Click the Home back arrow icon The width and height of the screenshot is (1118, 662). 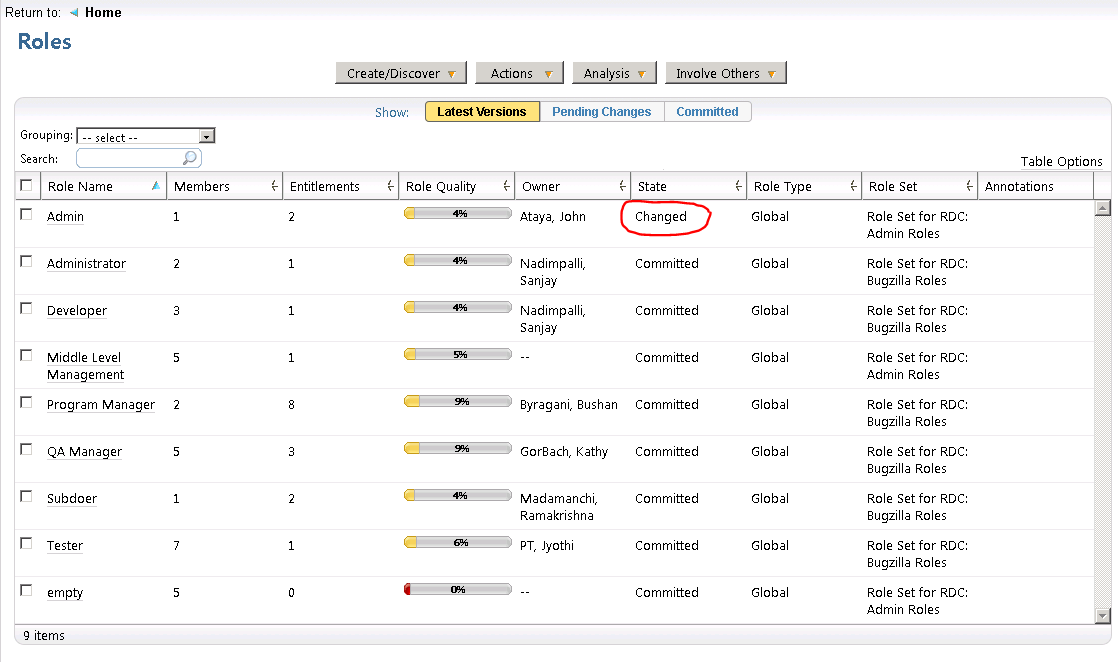point(74,13)
